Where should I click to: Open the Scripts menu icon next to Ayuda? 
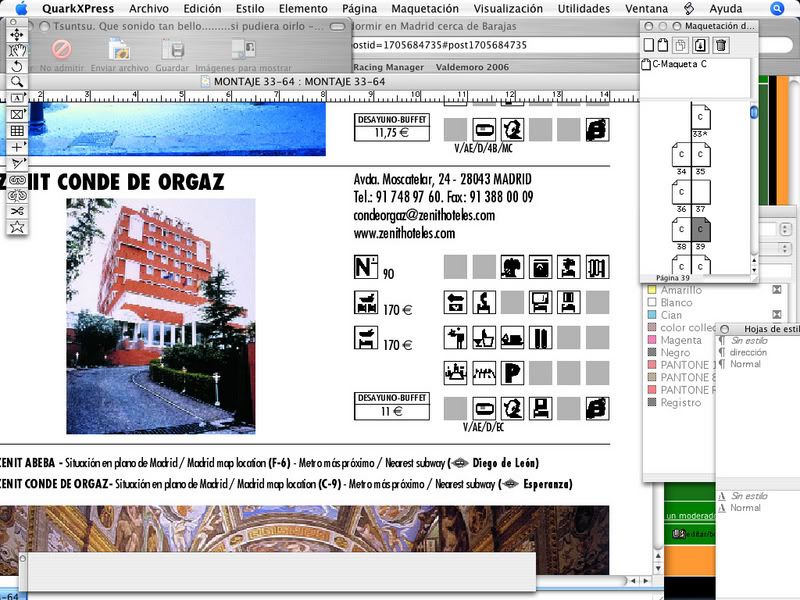tap(689, 8)
